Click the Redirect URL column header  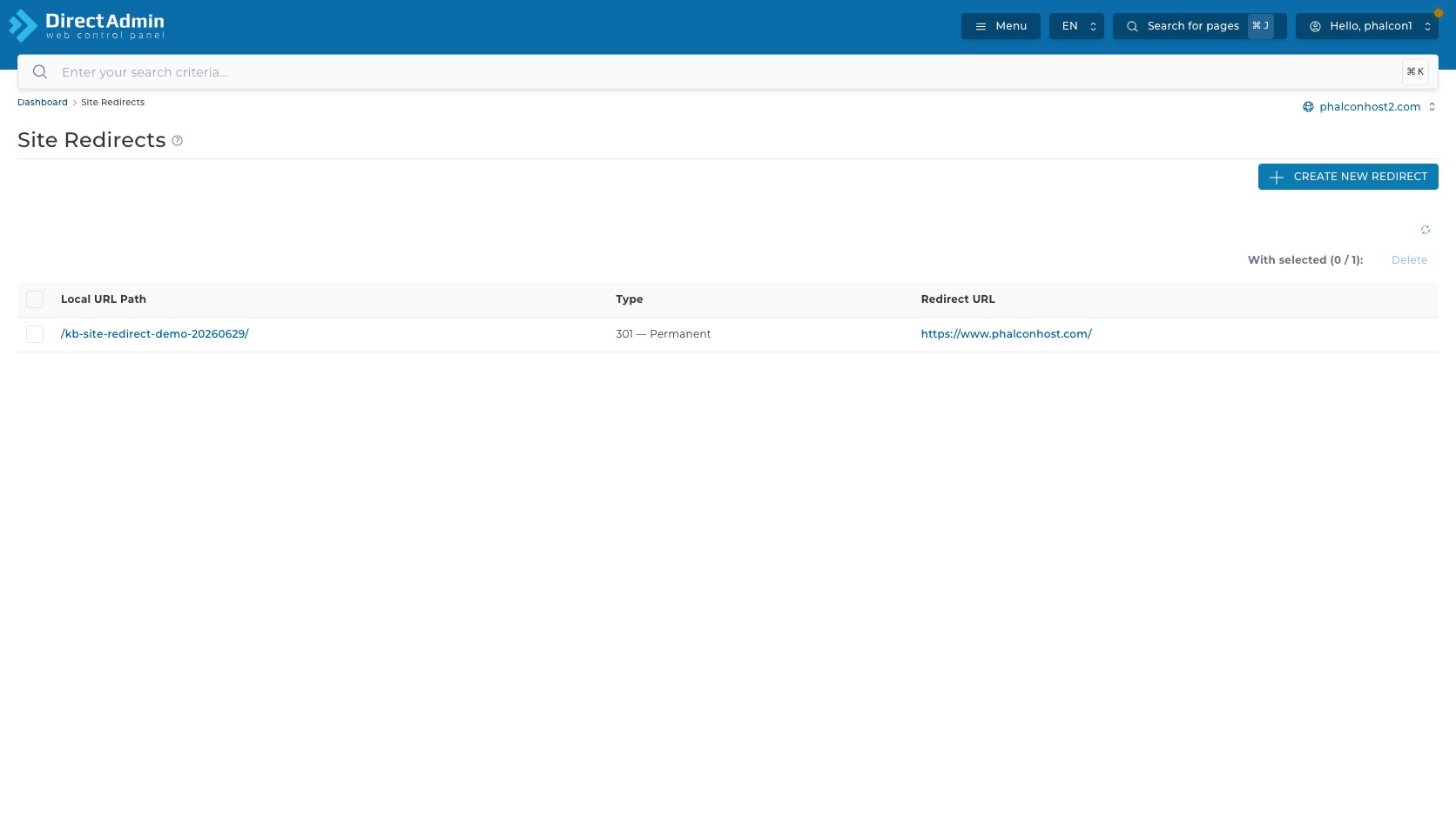(x=958, y=299)
